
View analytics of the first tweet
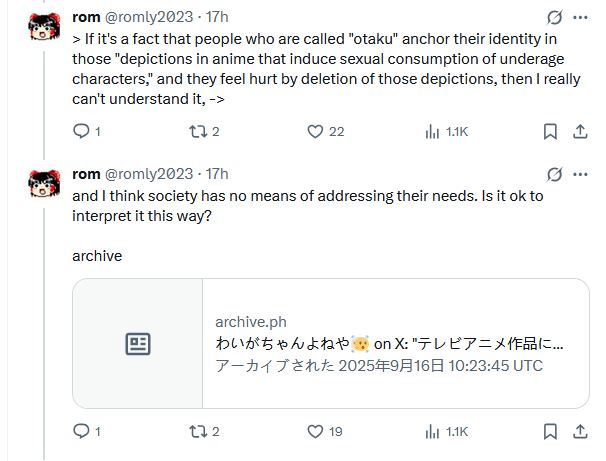point(433,131)
